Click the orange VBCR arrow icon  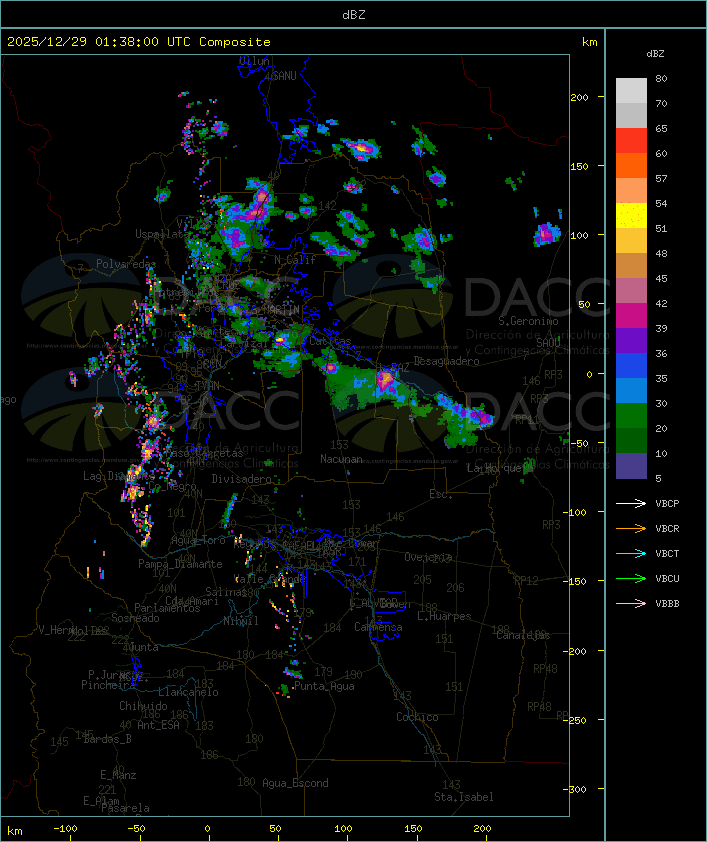[631, 528]
